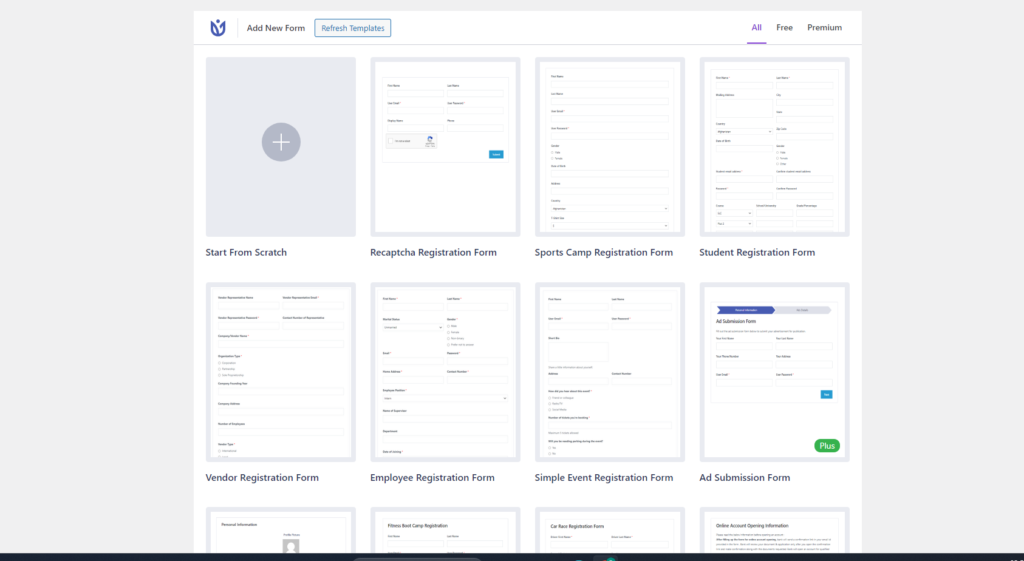
Task: Click the plus icon to start from scratch
Action: point(281,143)
